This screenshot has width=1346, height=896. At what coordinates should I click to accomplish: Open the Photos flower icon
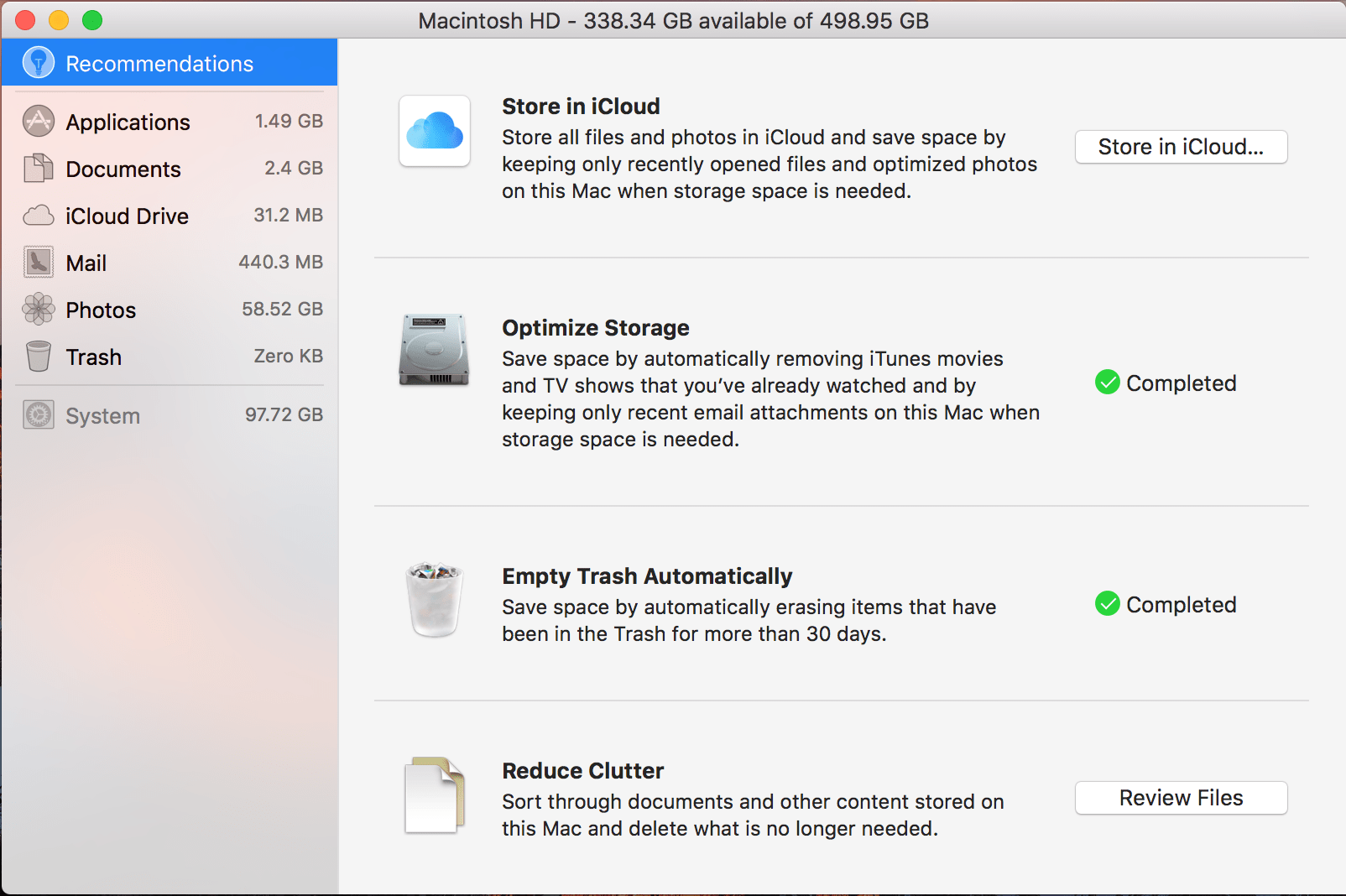37,309
